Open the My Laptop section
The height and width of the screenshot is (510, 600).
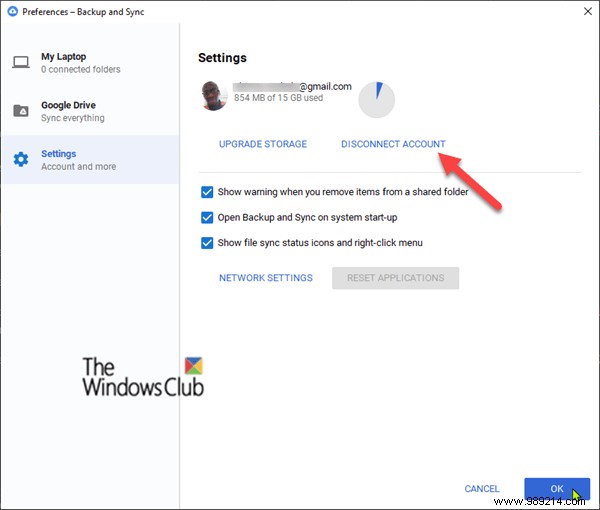coord(90,63)
